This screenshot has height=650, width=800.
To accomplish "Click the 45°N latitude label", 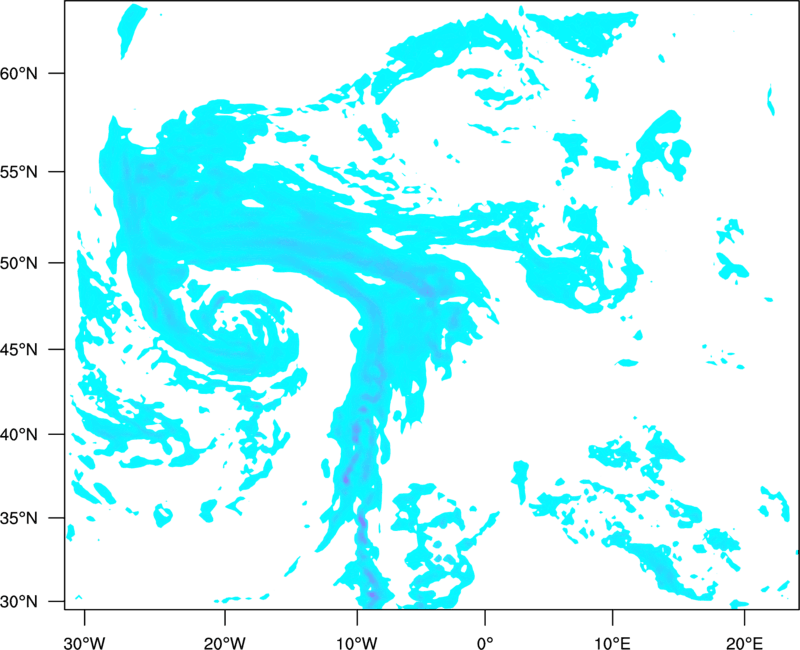I will pos(19,350).
